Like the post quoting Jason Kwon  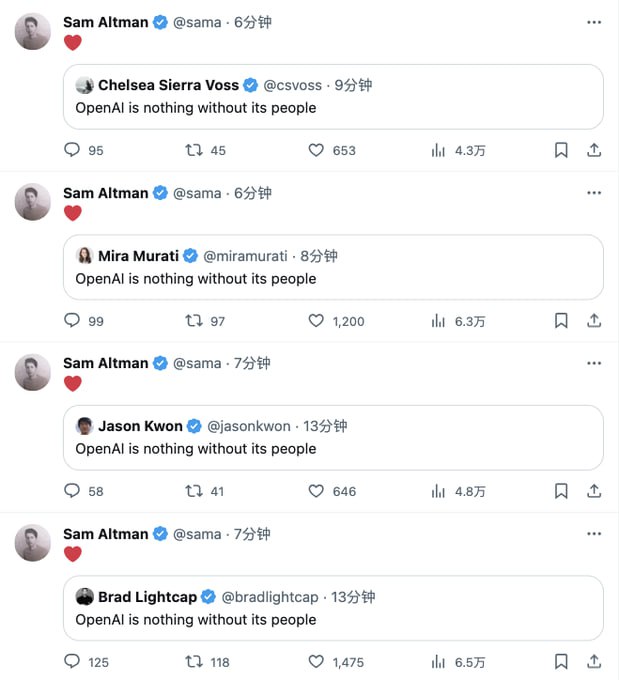pos(316,491)
